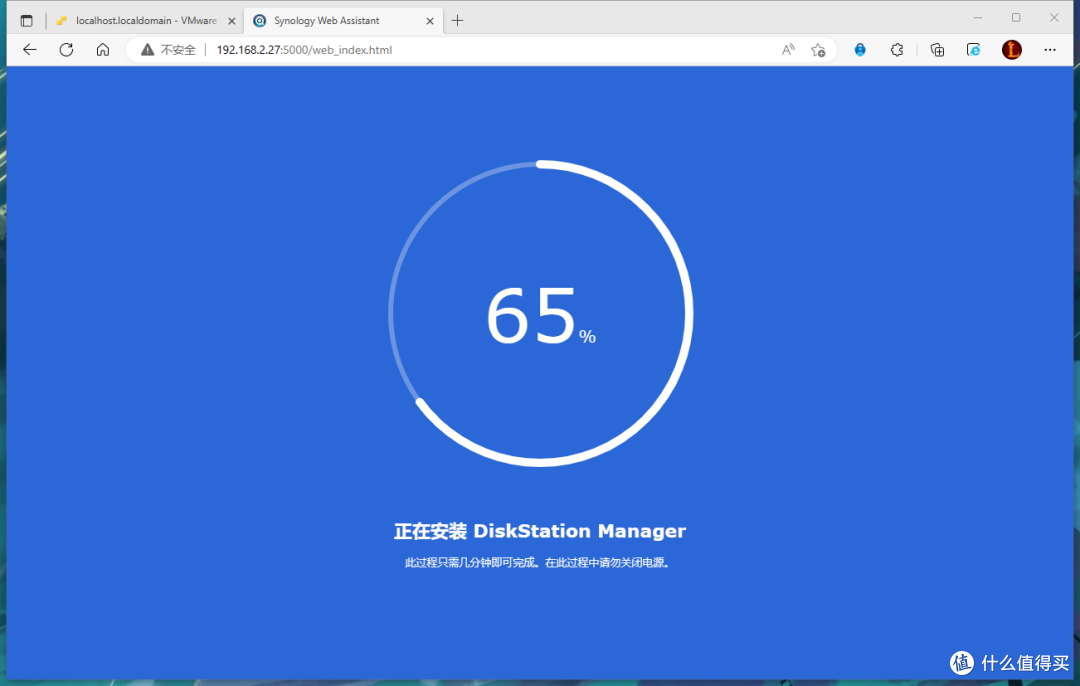Open Browser essentials icon
This screenshot has height=686, width=1080.
click(x=973, y=49)
